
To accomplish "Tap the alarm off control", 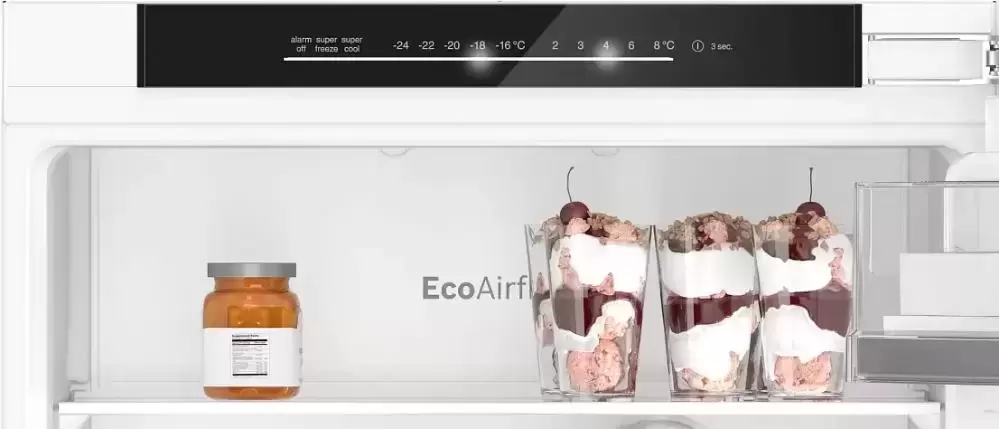I will pos(301,44).
